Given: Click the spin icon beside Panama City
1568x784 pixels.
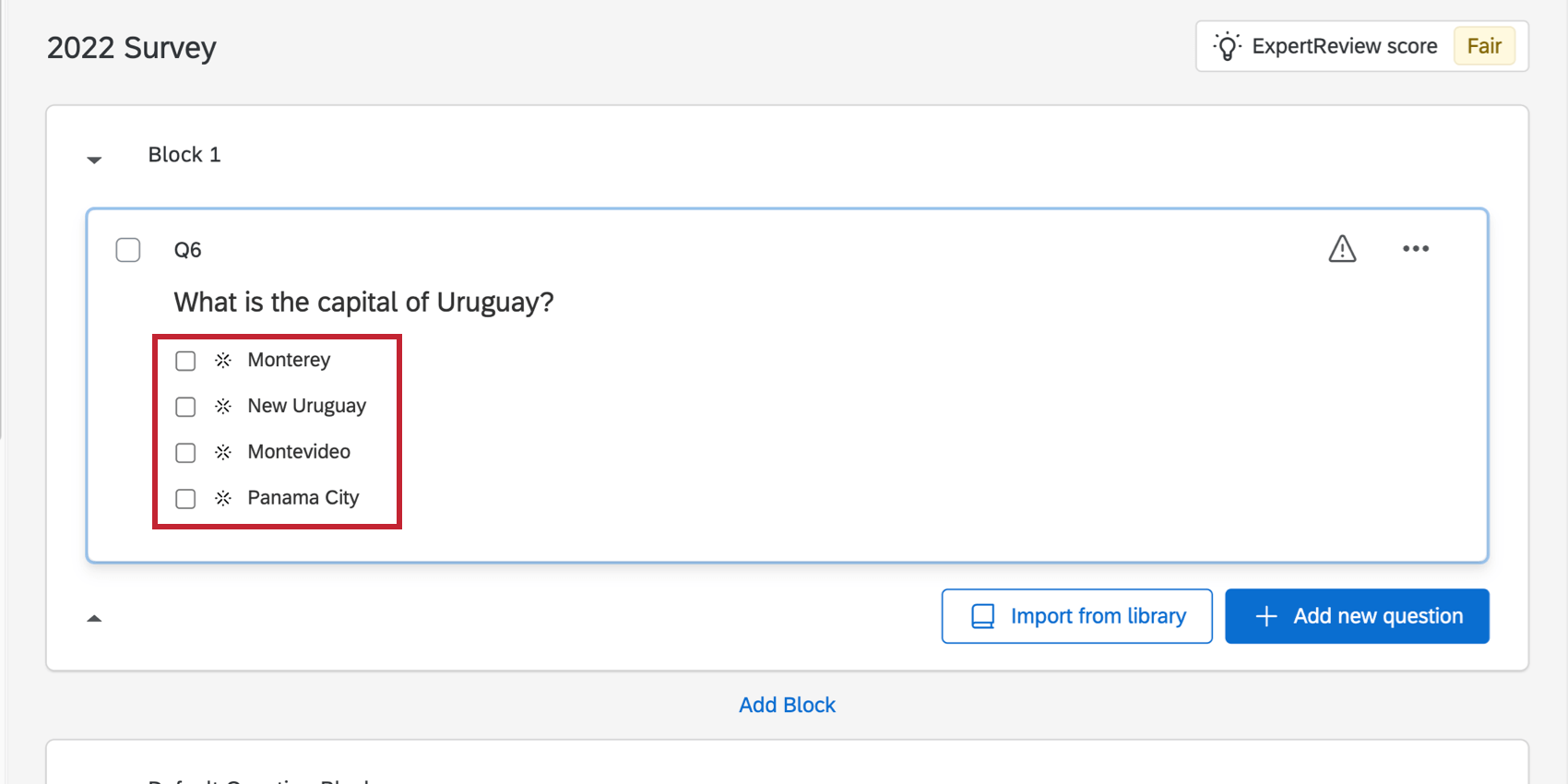Looking at the screenshot, I should click(222, 498).
